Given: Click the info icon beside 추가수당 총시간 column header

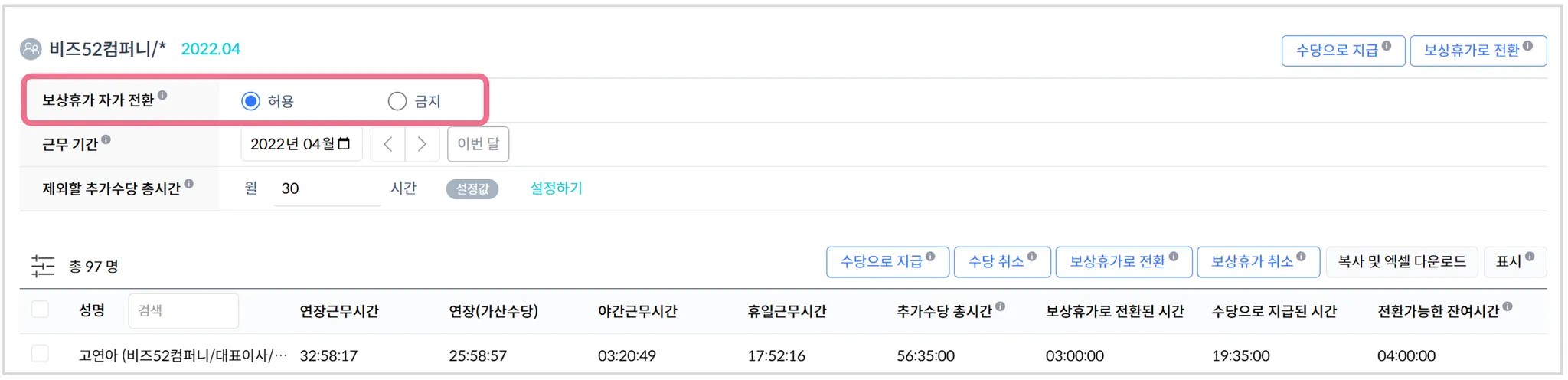Looking at the screenshot, I should pyautogui.click(x=1001, y=306).
